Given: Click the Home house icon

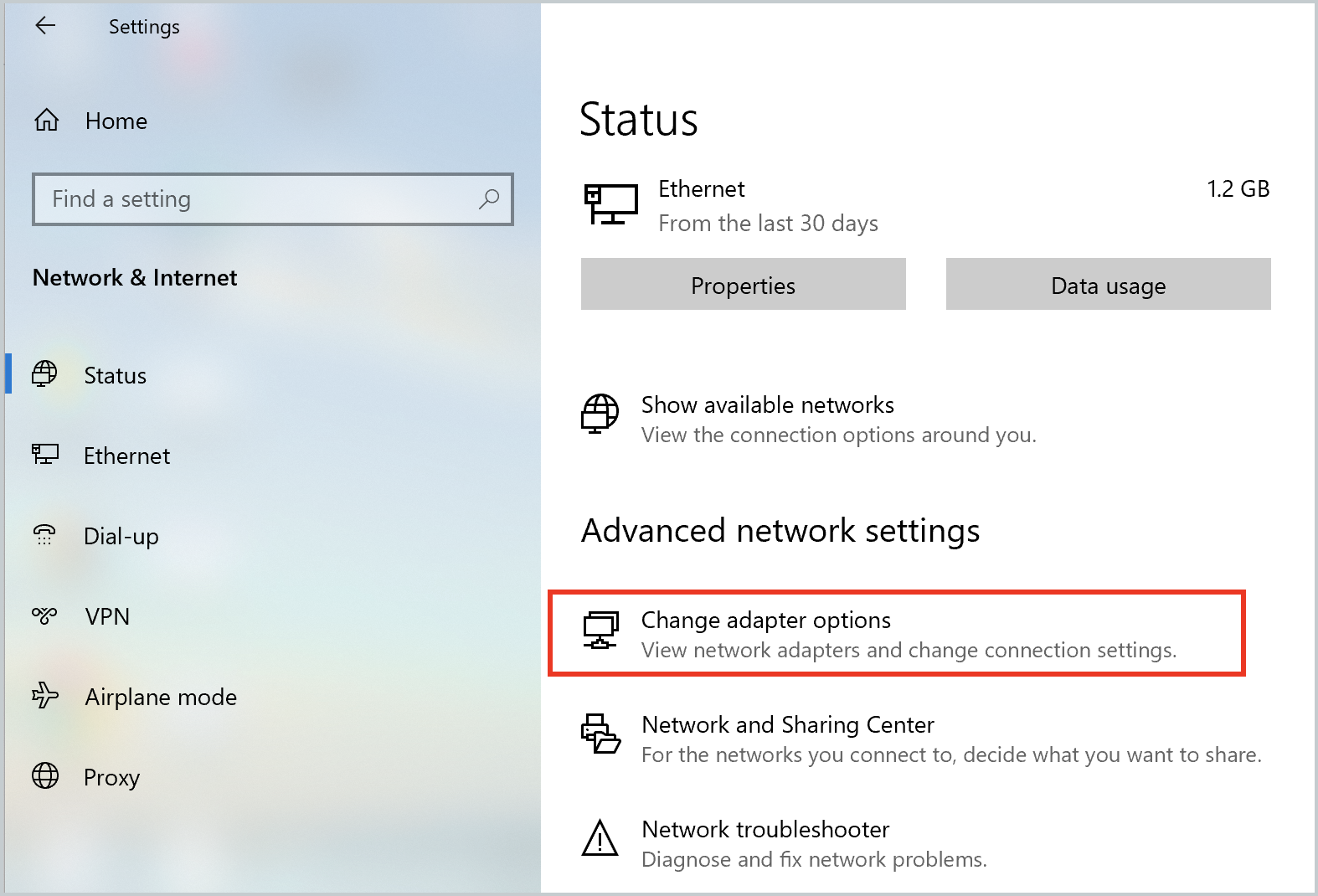Looking at the screenshot, I should 46,121.
